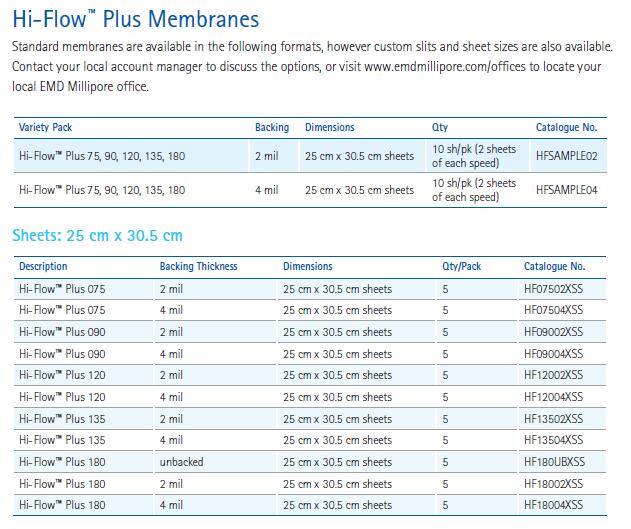This screenshot has width=631, height=529.
Task: Click the Description column header
Action: click(x=43, y=266)
